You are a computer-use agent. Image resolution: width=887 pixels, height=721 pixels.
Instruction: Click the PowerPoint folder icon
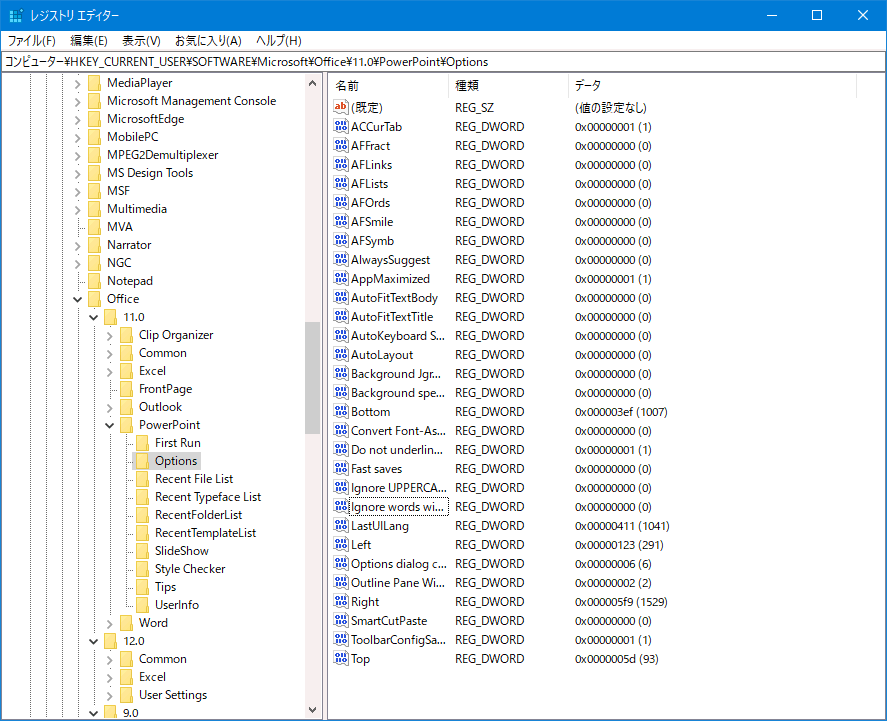(127, 425)
